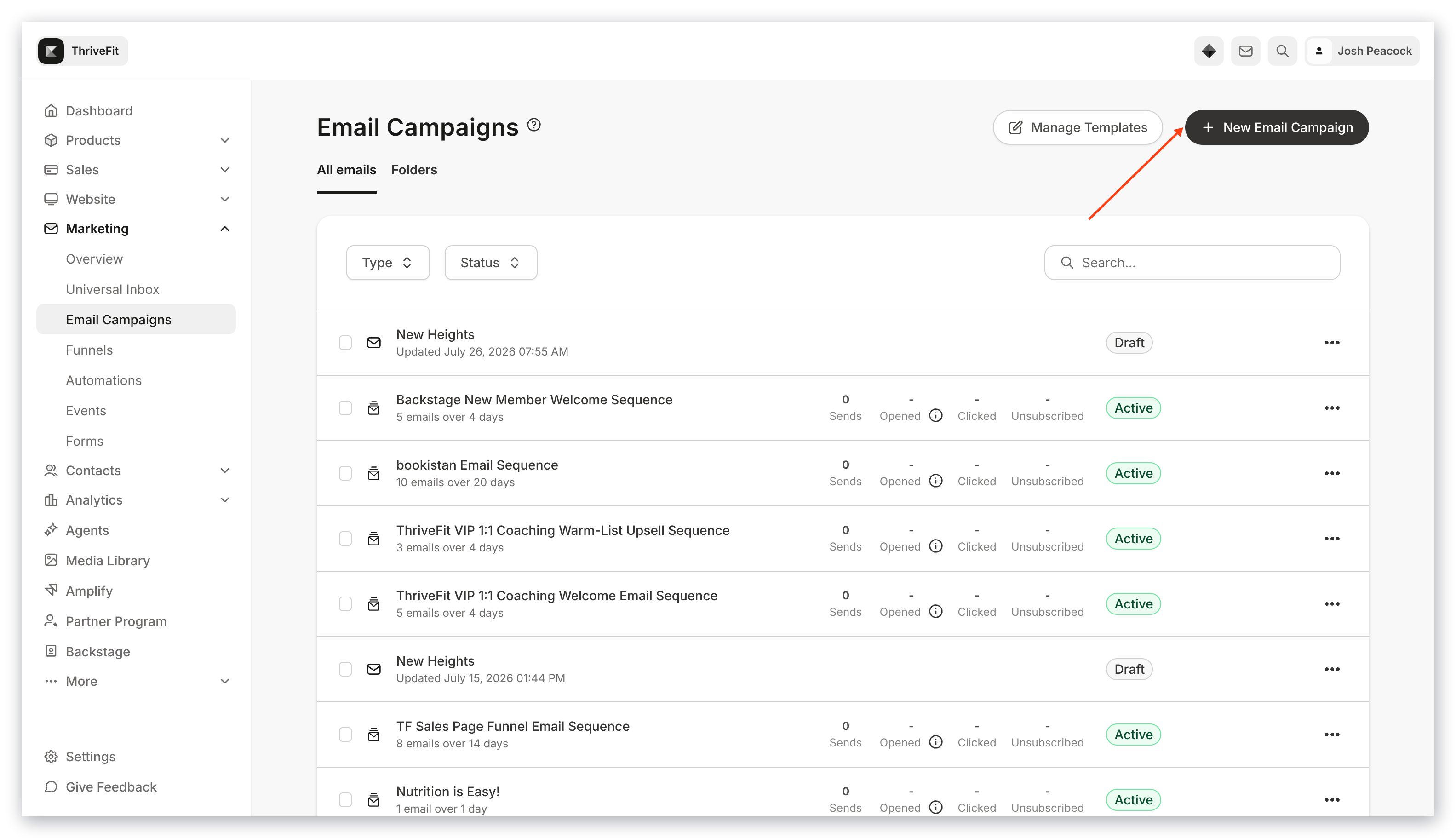The height and width of the screenshot is (838, 1456).
Task: Open the Type filter dropdown
Action: [387, 263]
